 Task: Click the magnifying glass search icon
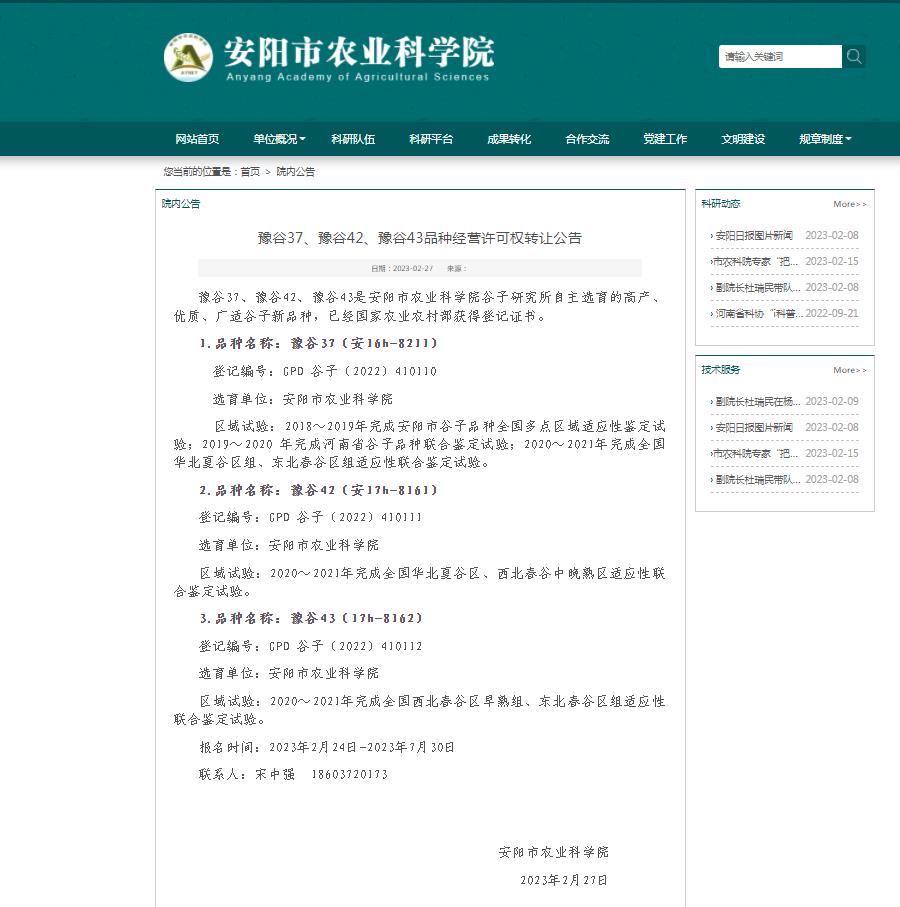(854, 57)
